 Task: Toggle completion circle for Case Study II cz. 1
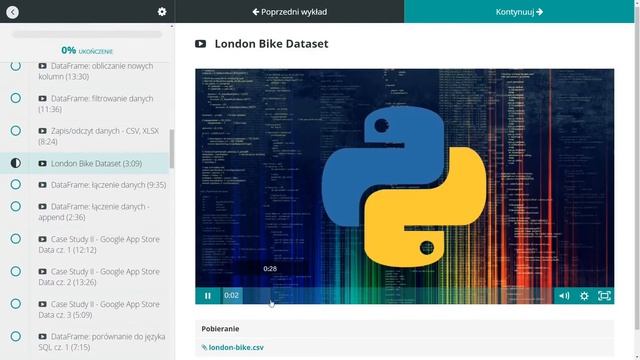[16, 239]
